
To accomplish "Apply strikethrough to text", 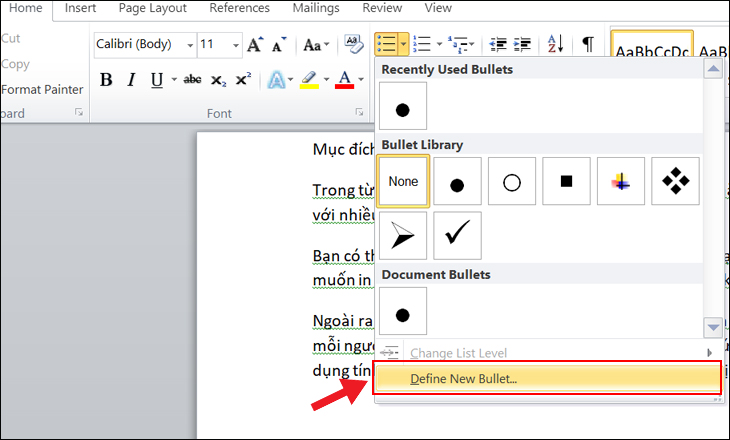I will pyautogui.click(x=192, y=80).
